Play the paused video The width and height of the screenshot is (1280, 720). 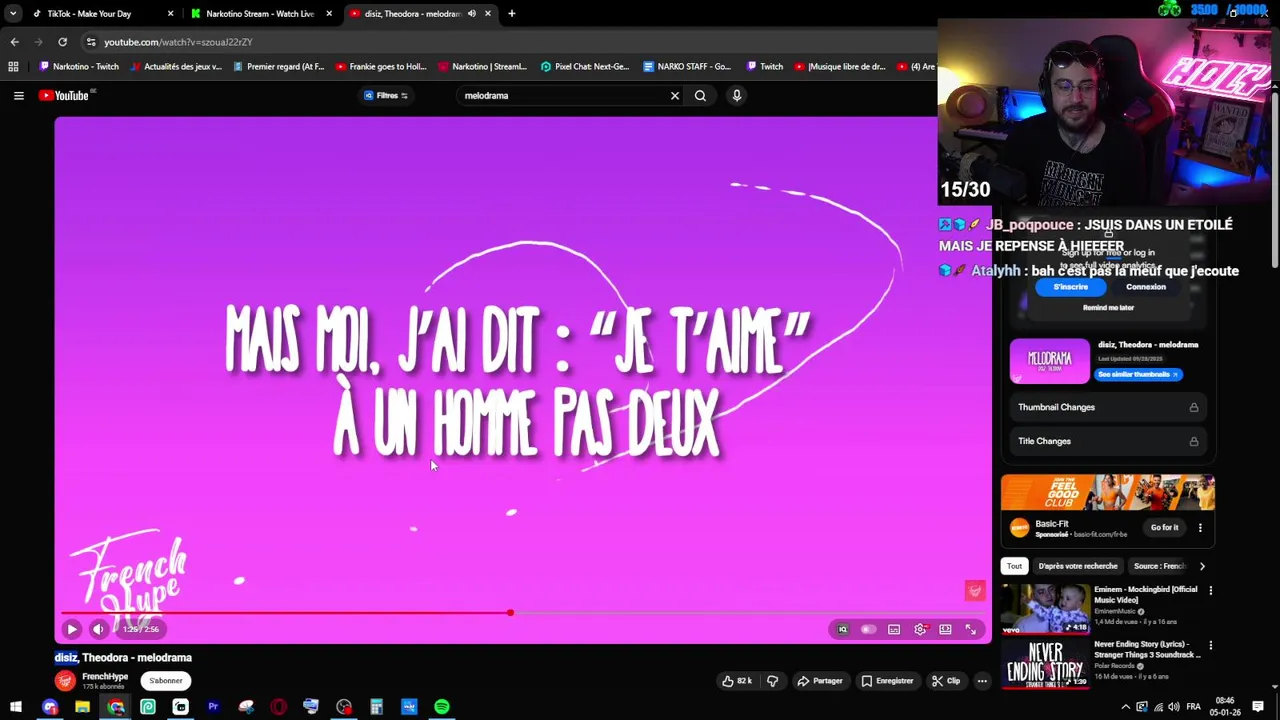tap(72, 629)
